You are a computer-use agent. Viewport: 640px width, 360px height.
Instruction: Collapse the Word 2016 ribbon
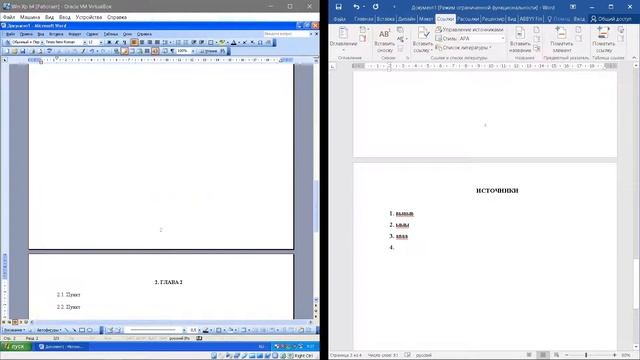tap(634, 58)
